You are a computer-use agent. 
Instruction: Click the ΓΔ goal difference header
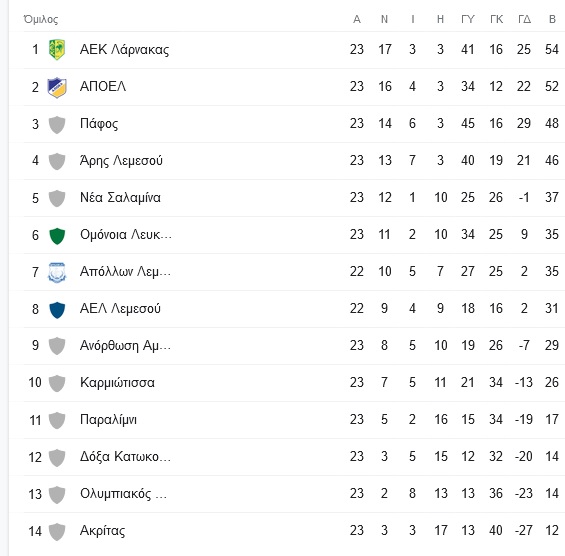tap(524, 19)
